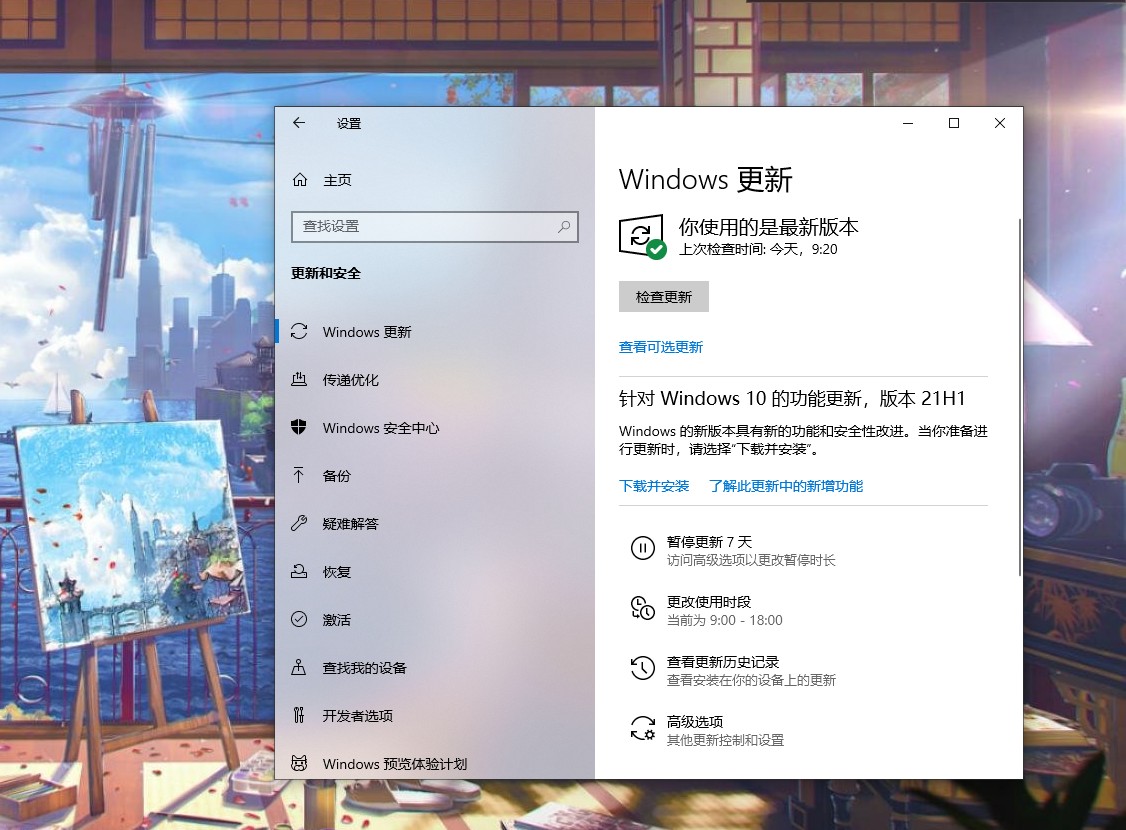This screenshot has width=1126, height=830.
Task: Click the magnifier icon in search box
Action: [x=564, y=227]
